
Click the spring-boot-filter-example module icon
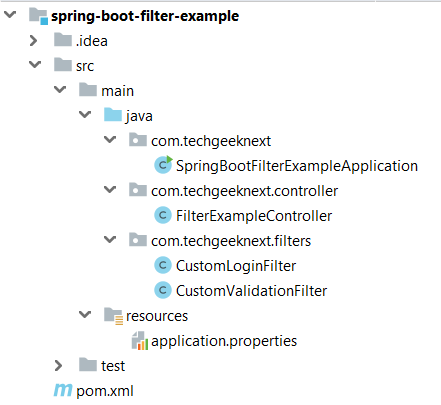tap(38, 16)
